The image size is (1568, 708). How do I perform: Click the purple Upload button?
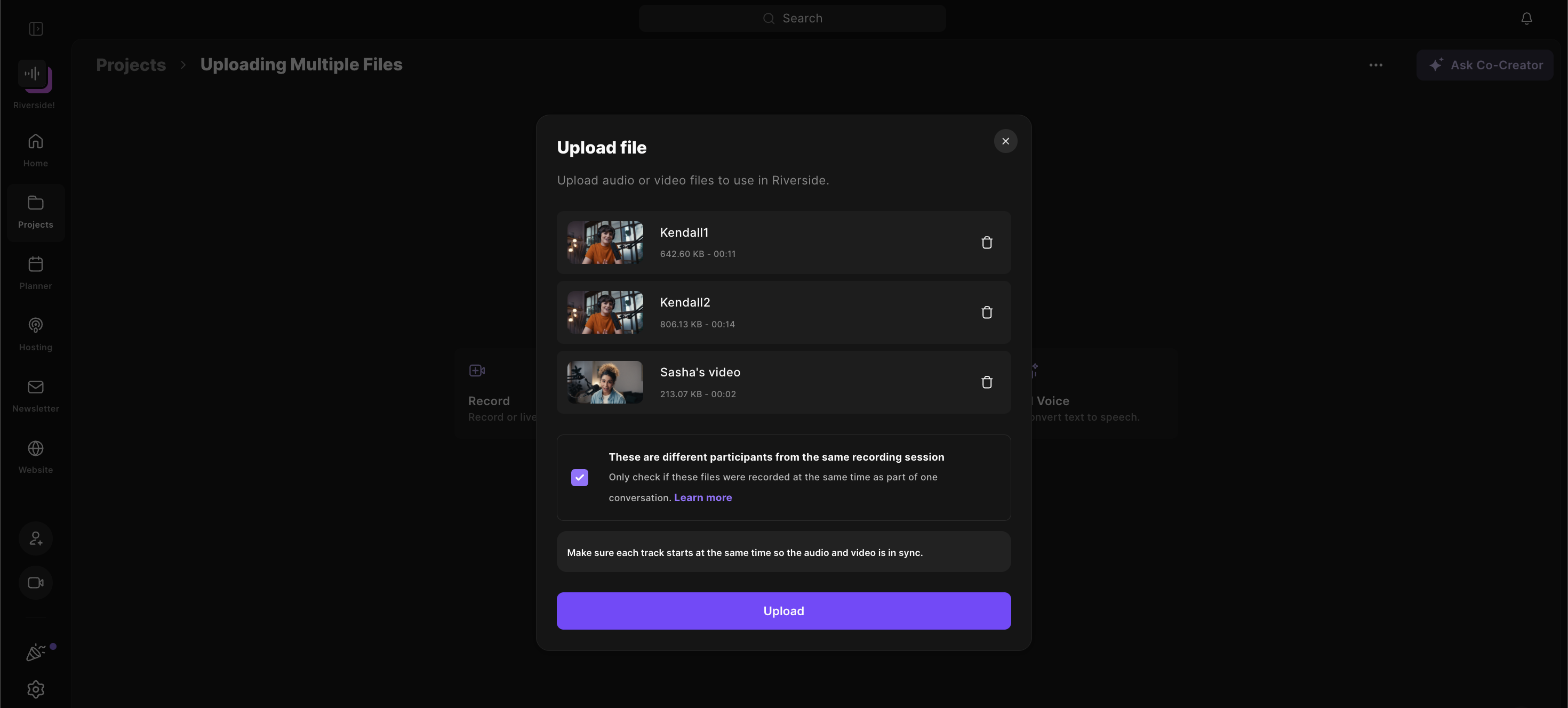click(783, 610)
